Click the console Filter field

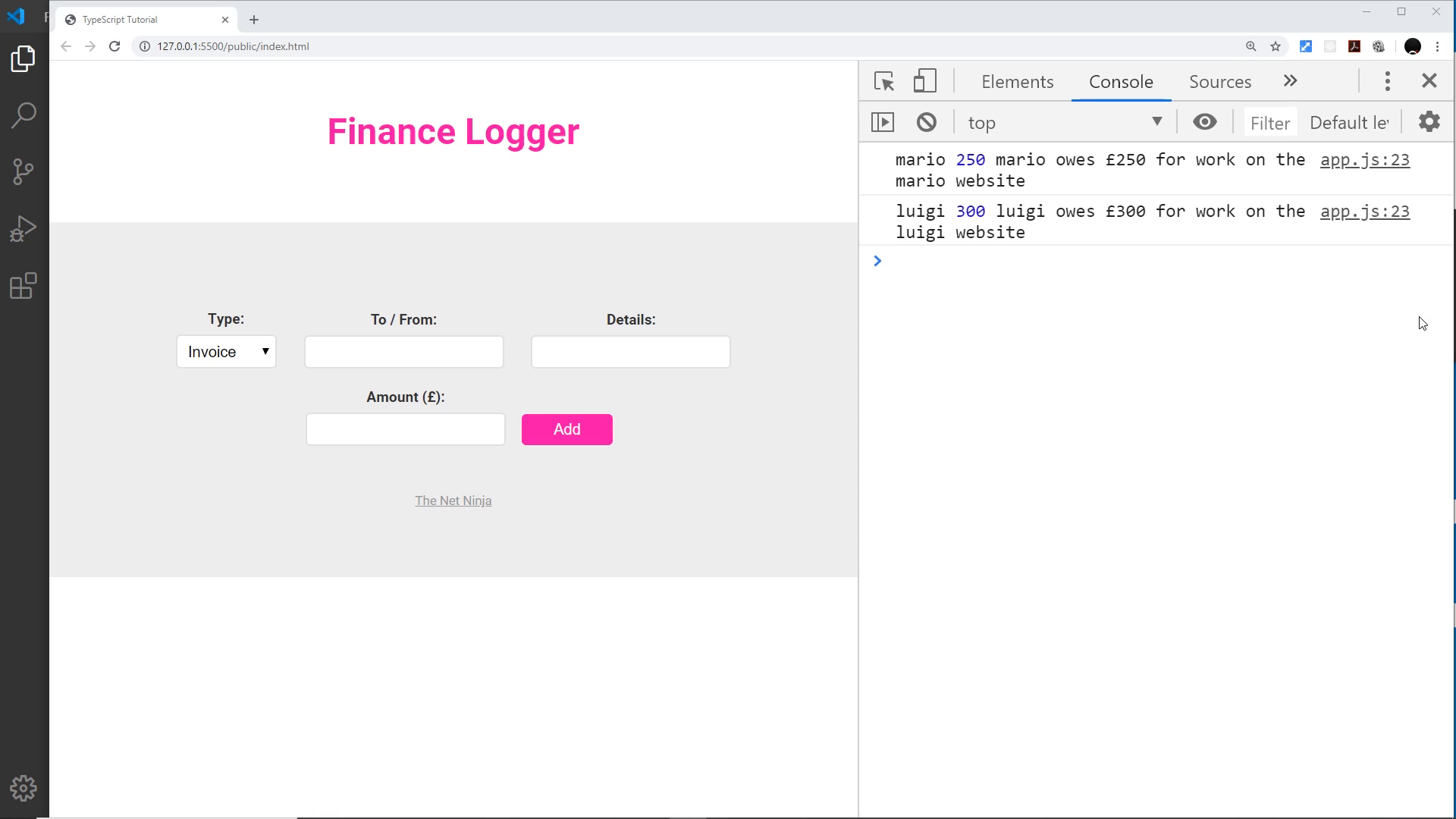[x=1270, y=123]
